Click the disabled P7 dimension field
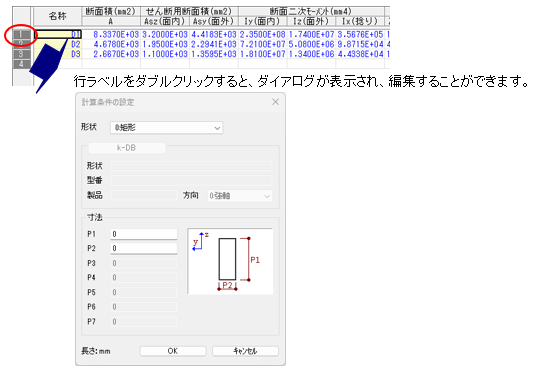Image resolution: width=536 pixels, height=373 pixels. (144, 322)
